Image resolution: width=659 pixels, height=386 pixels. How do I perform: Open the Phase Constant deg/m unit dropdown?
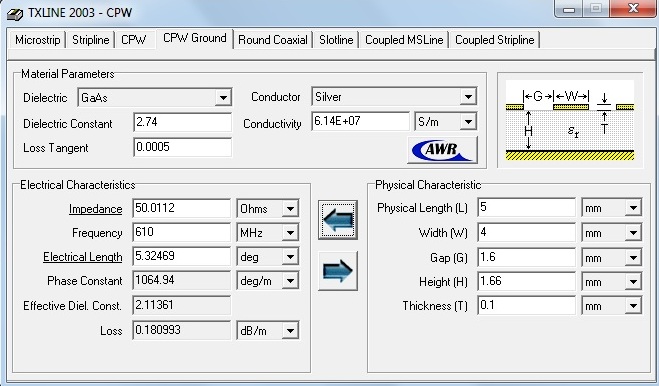(x=290, y=281)
